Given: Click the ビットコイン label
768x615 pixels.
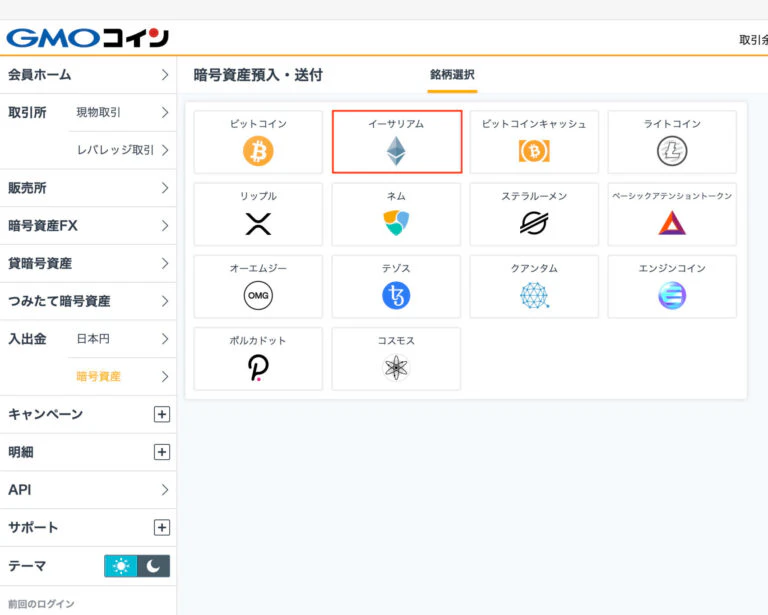Looking at the screenshot, I should (258, 124).
